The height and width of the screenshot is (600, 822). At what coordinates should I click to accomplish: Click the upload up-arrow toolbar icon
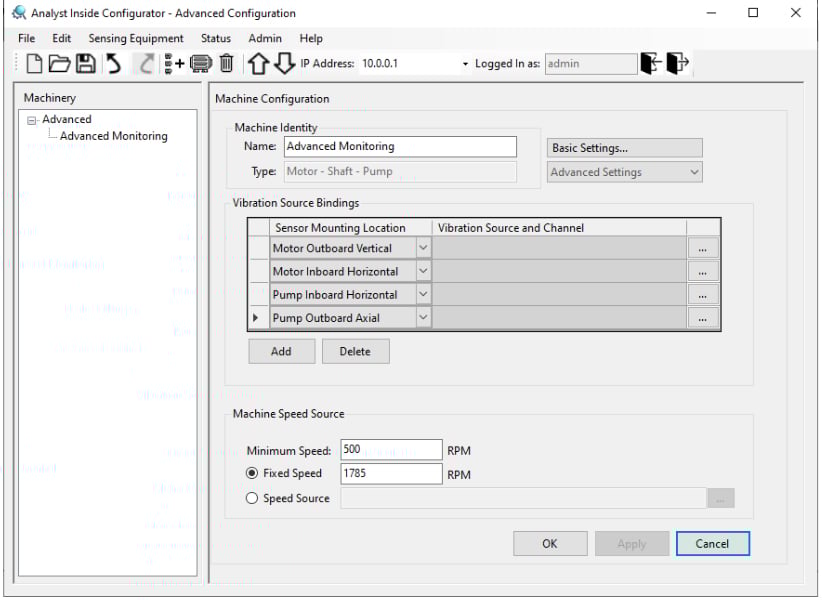[x=258, y=64]
